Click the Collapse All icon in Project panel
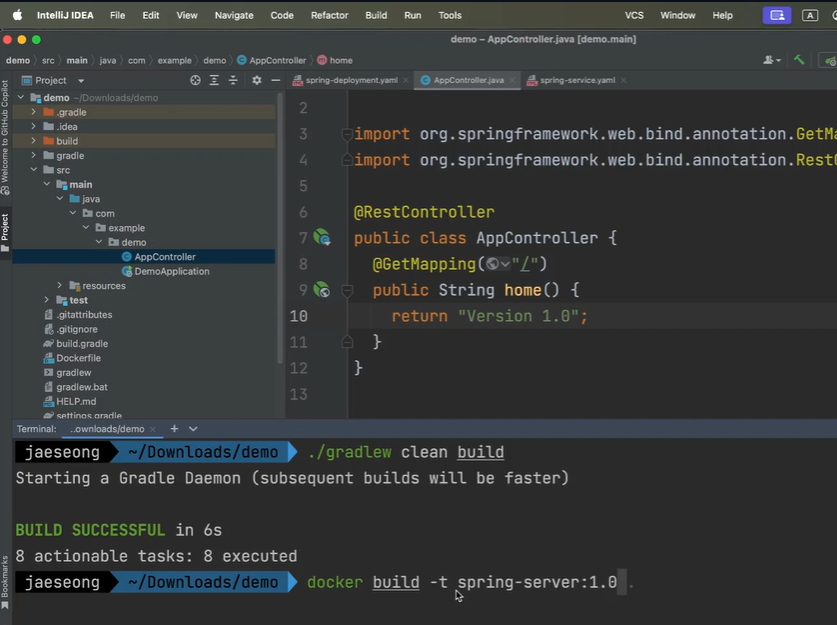The image size is (837, 625). (233, 80)
